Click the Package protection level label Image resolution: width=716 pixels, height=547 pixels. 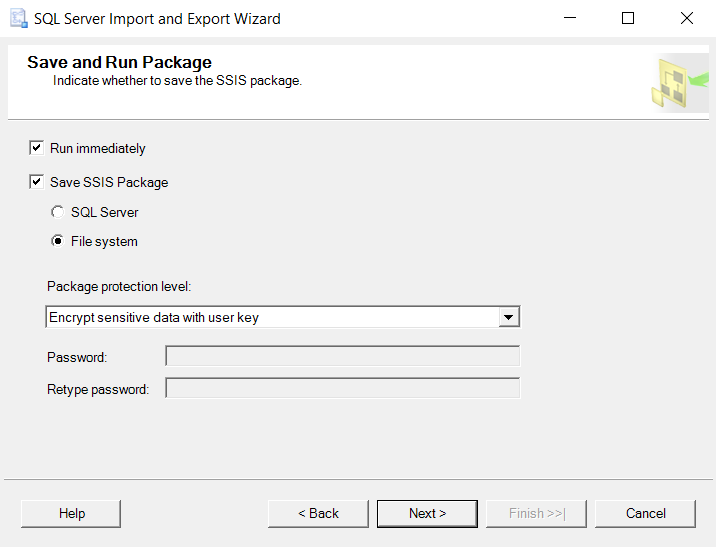pos(119,287)
